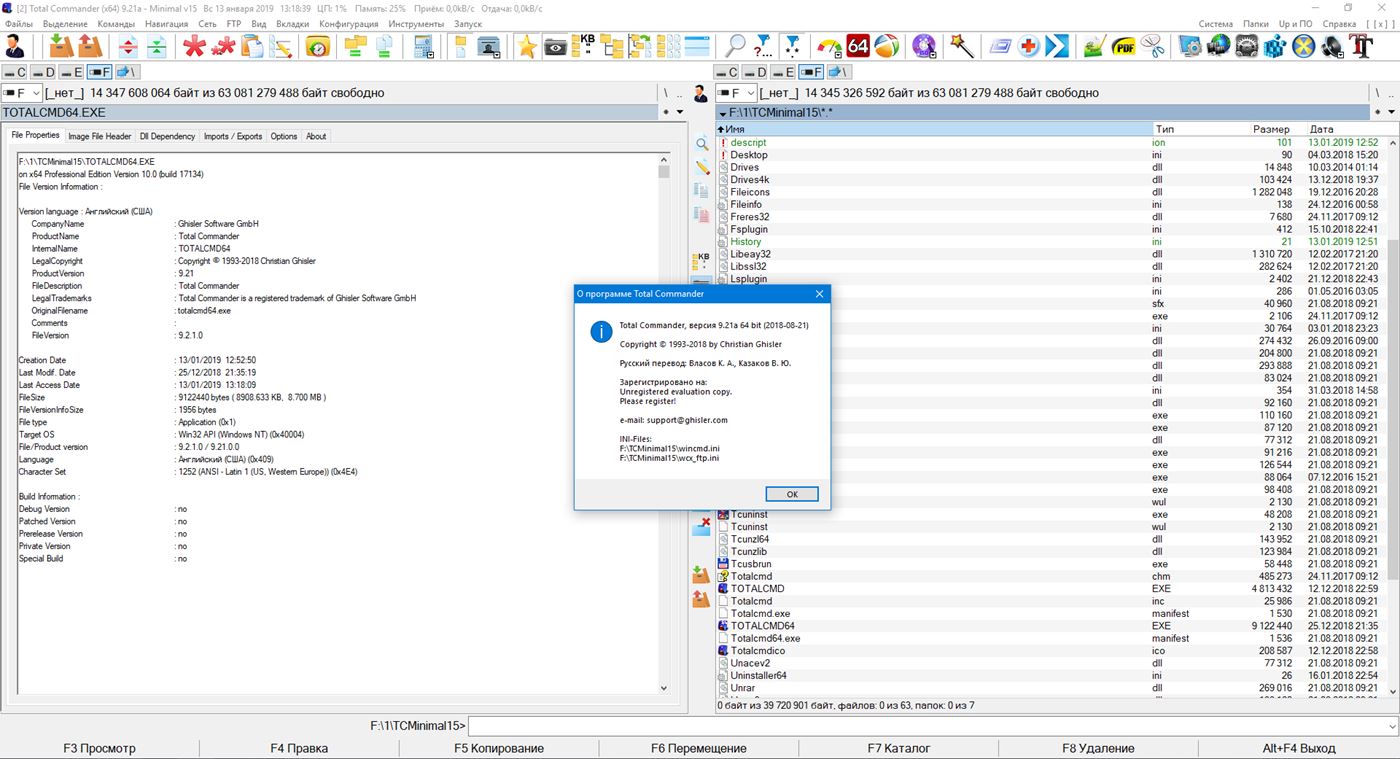Click the calculator toolbar icon

point(424,46)
